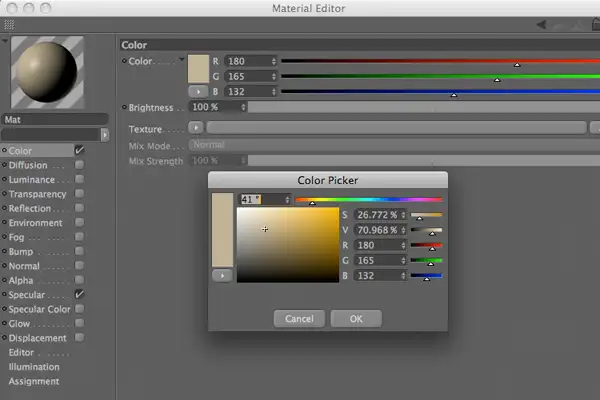Screen dimensions: 600x400
Task: Enable the Glow channel checkbox
Action: pos(79,323)
